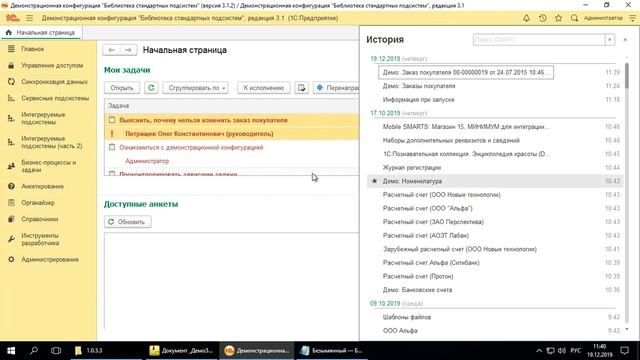Open Windows taskbar search
The width and height of the screenshot is (640, 360).
(34, 351)
